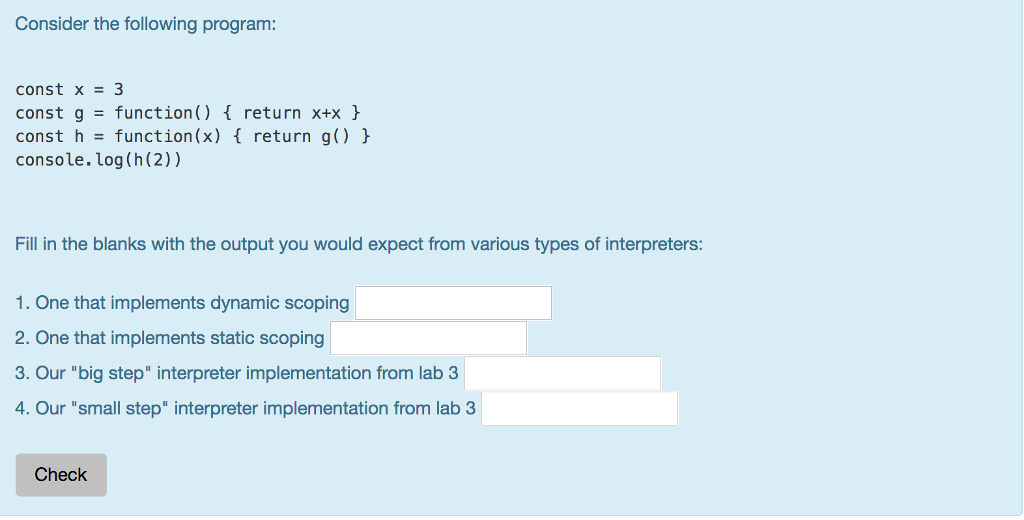Click "return x+x" inside function g
1024x520 pixels.
click(x=292, y=113)
